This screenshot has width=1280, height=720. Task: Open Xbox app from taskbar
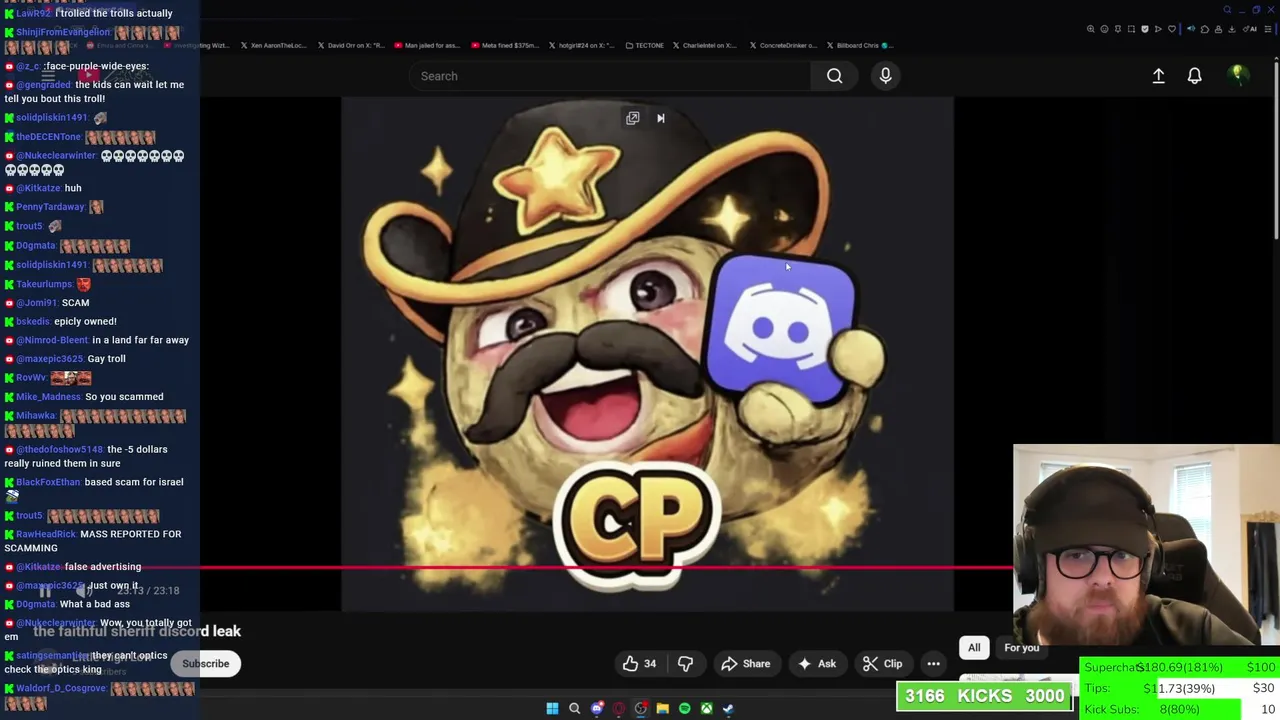click(706, 709)
